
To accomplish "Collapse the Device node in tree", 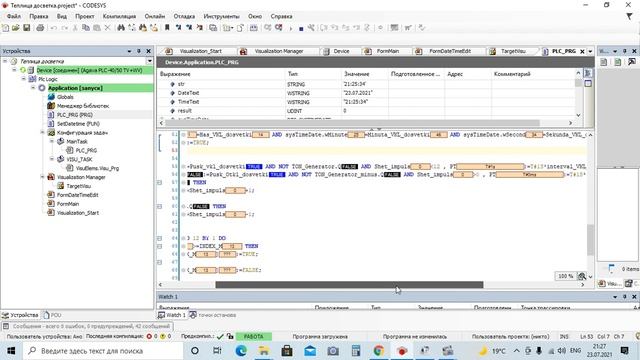I will (14, 70).
